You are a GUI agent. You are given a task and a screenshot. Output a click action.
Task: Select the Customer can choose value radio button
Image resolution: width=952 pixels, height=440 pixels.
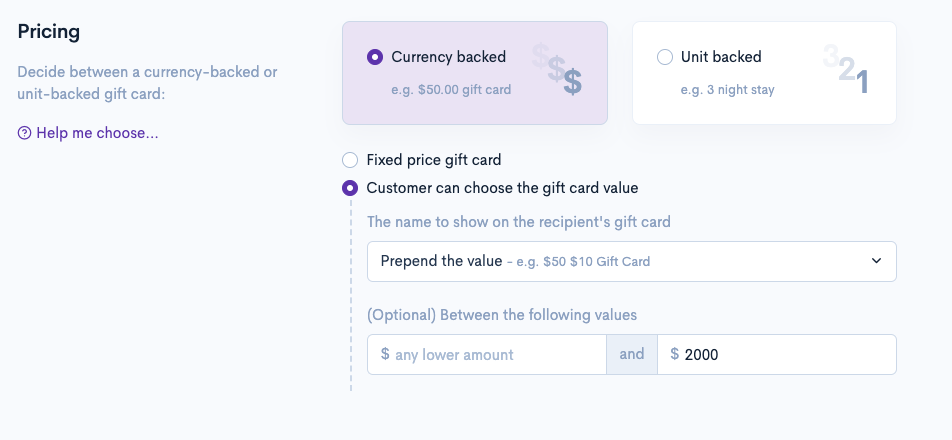click(349, 188)
